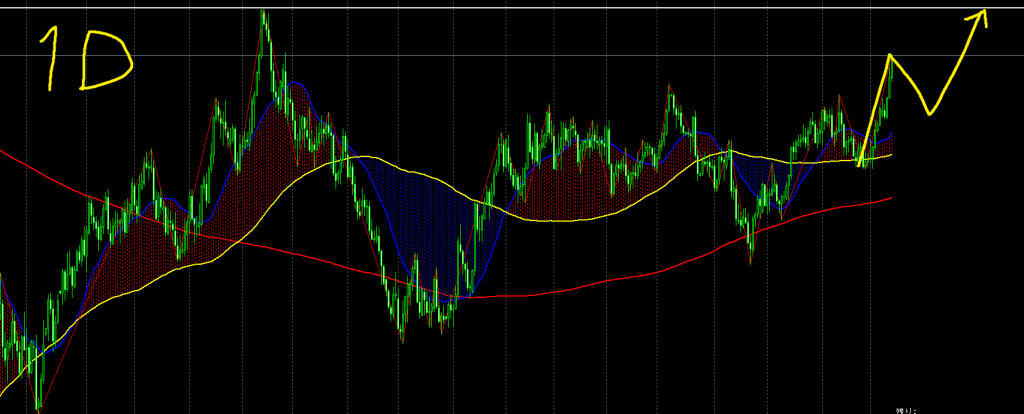The width and height of the screenshot is (1024, 414).
Task: Click the latest candlestick at the right end
Action: 890,80
